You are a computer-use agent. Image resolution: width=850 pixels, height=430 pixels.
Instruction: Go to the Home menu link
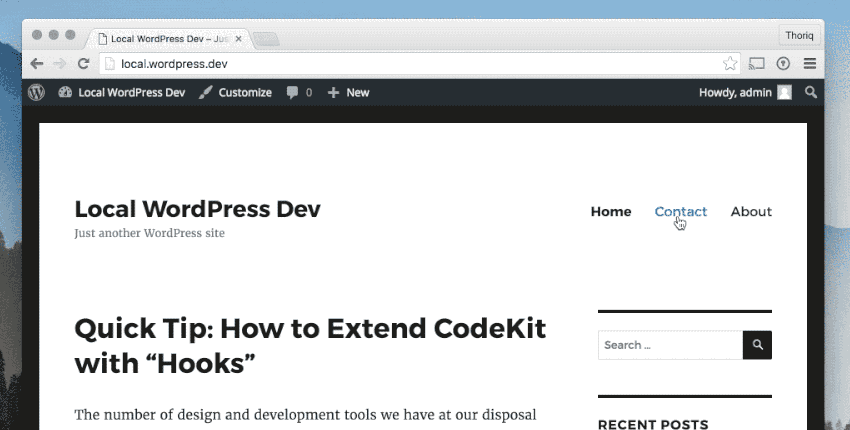[611, 211]
